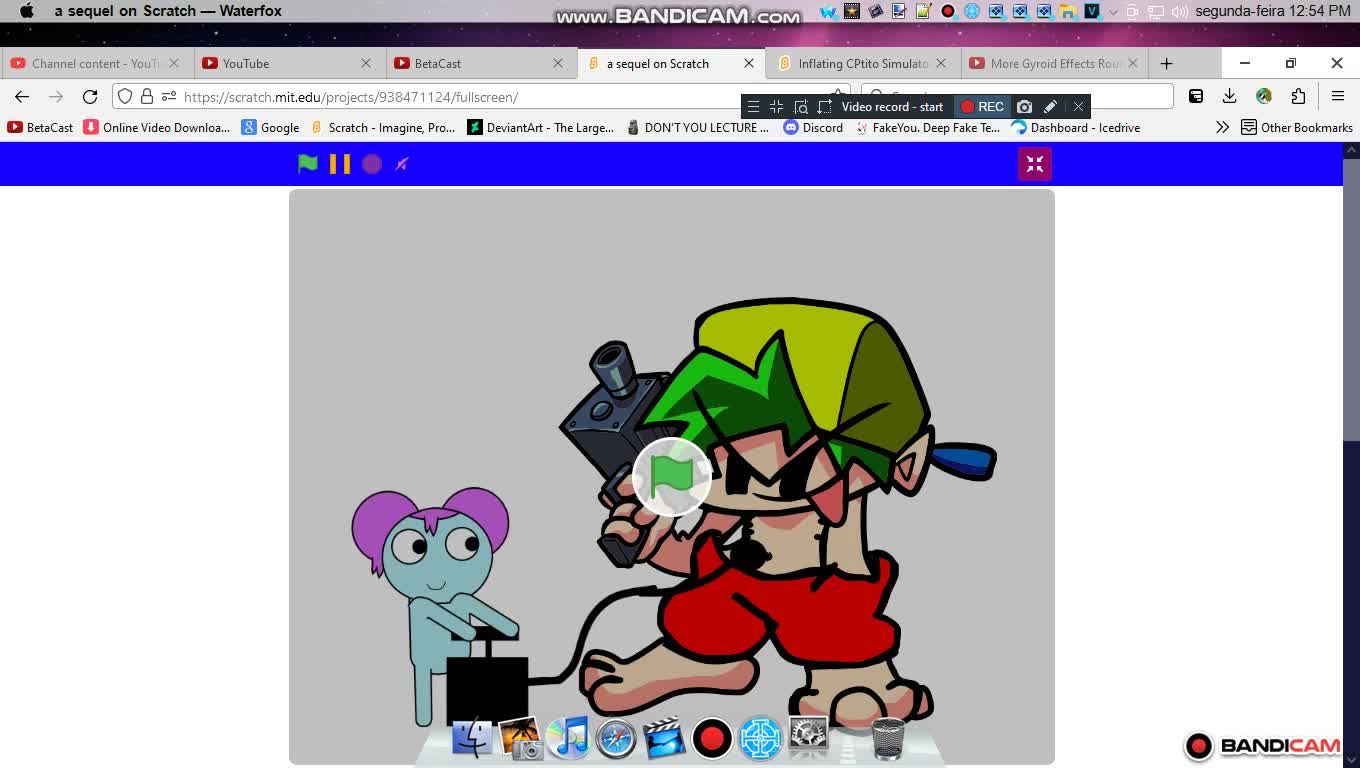
Task: Switch to the Inflating CPtito Simulator tab
Action: (x=863, y=63)
